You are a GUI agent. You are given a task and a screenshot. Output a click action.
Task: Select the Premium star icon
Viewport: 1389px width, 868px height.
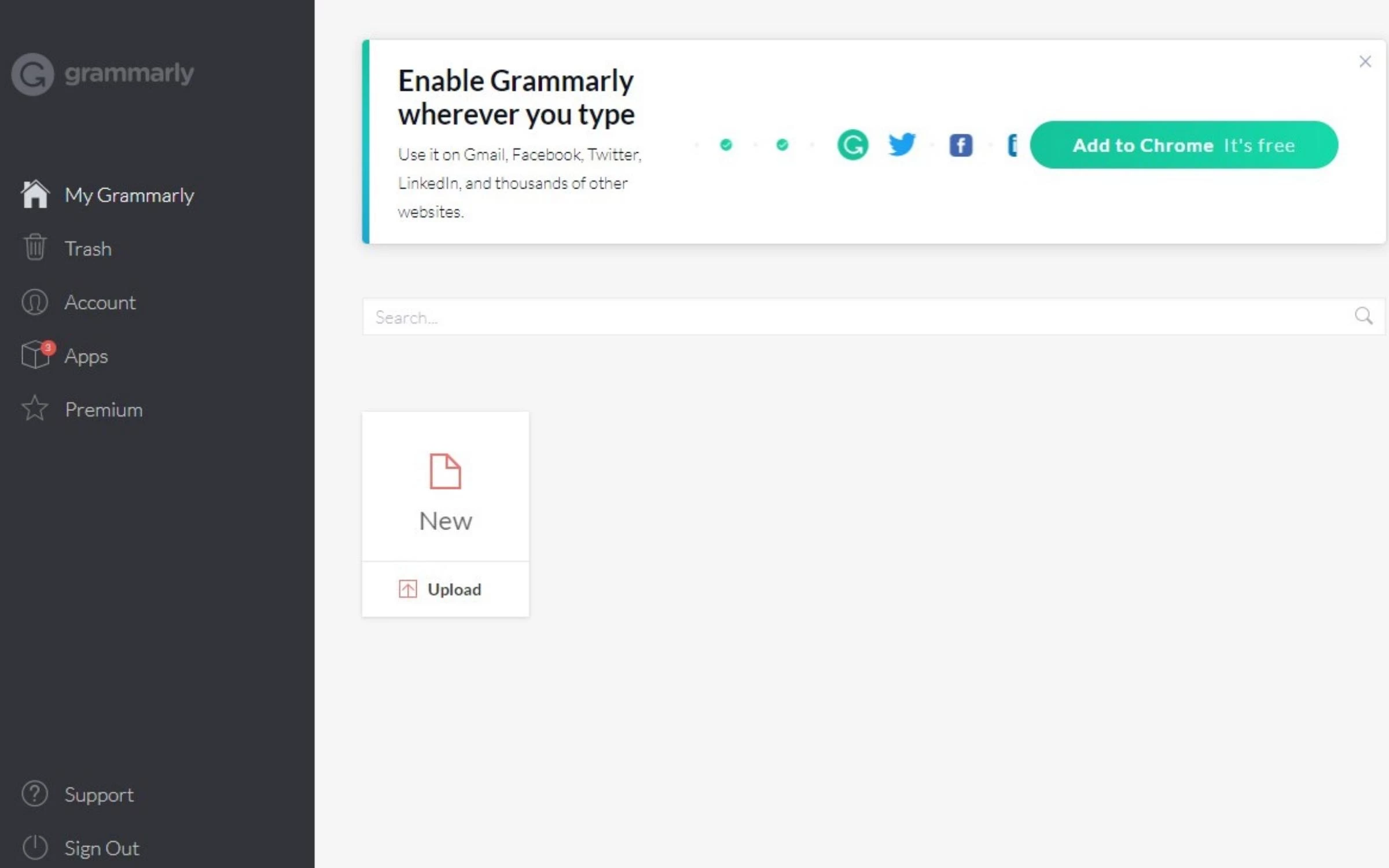pyautogui.click(x=34, y=410)
